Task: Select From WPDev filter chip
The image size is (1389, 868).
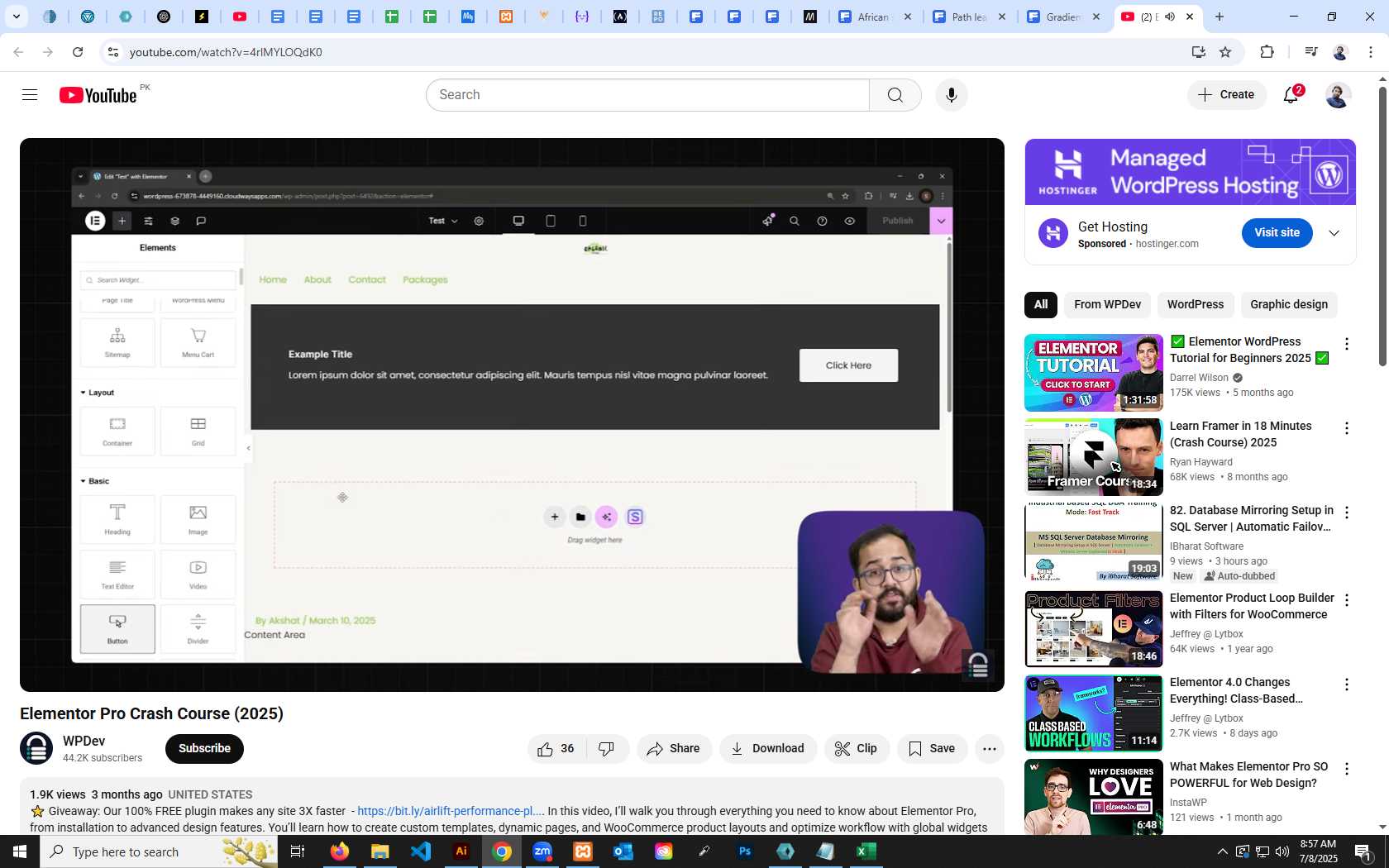Action: tap(1107, 305)
